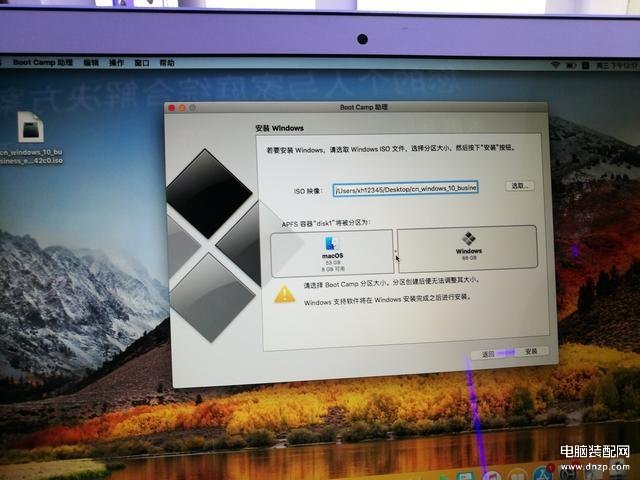Open the date and time menu bar clock
640x480 pixels.
pos(617,65)
